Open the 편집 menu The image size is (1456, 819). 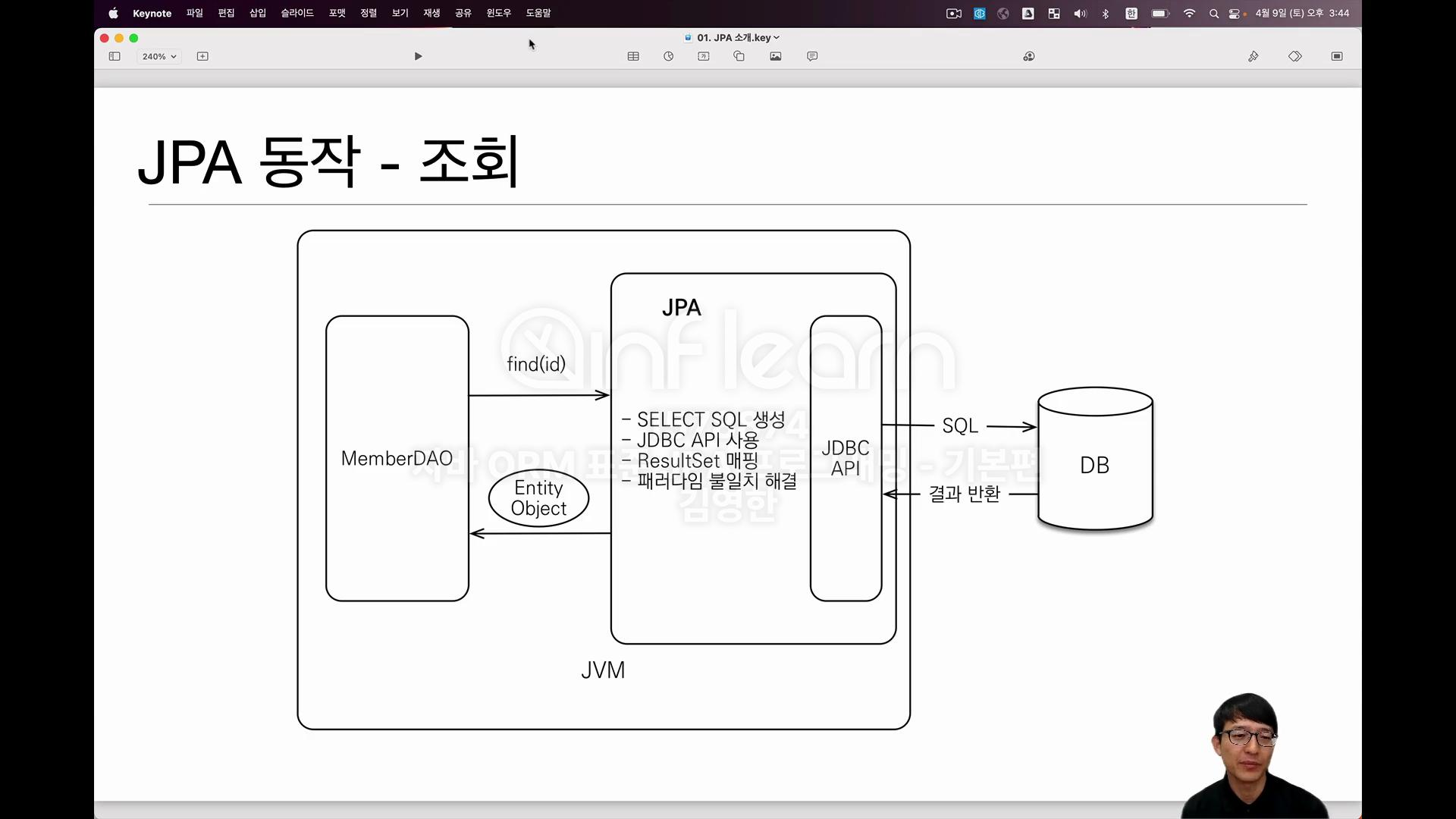coord(226,13)
